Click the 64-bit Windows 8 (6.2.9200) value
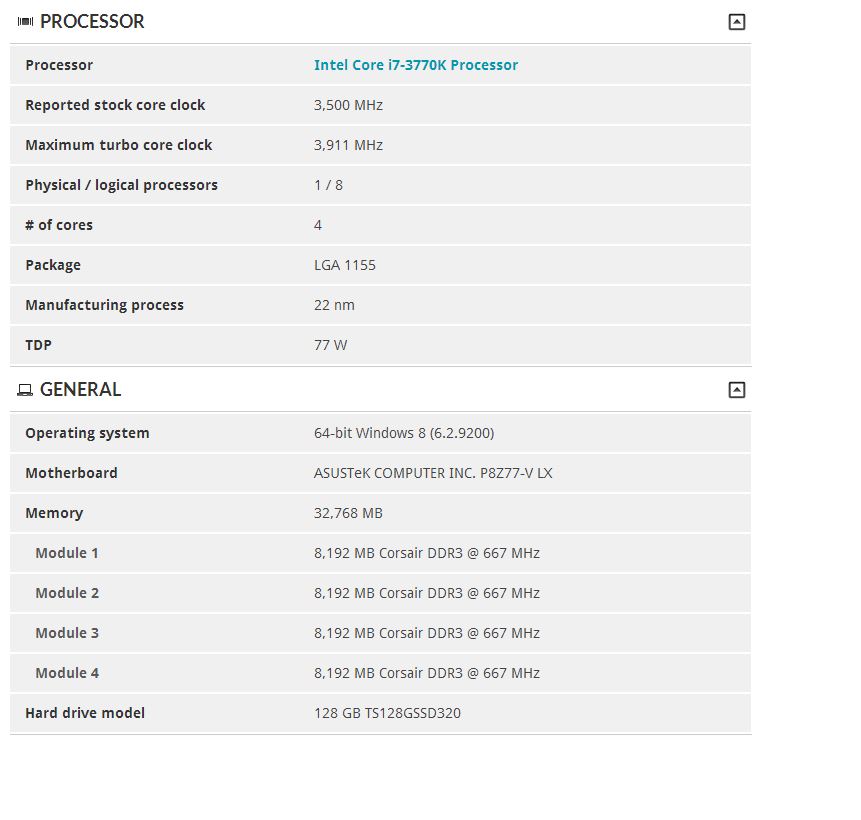The height and width of the screenshot is (820, 861). click(x=404, y=433)
